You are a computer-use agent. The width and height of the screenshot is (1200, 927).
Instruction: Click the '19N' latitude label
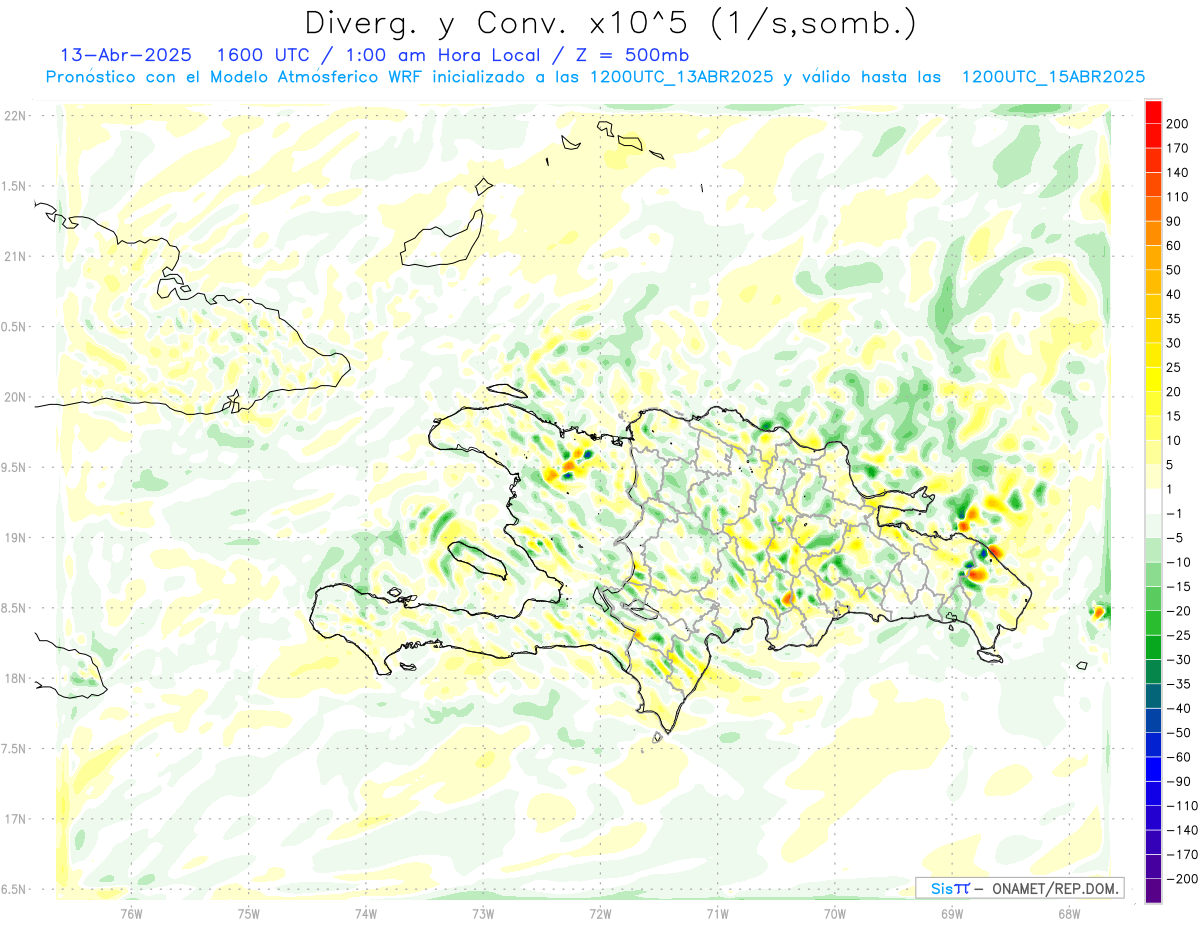15,538
